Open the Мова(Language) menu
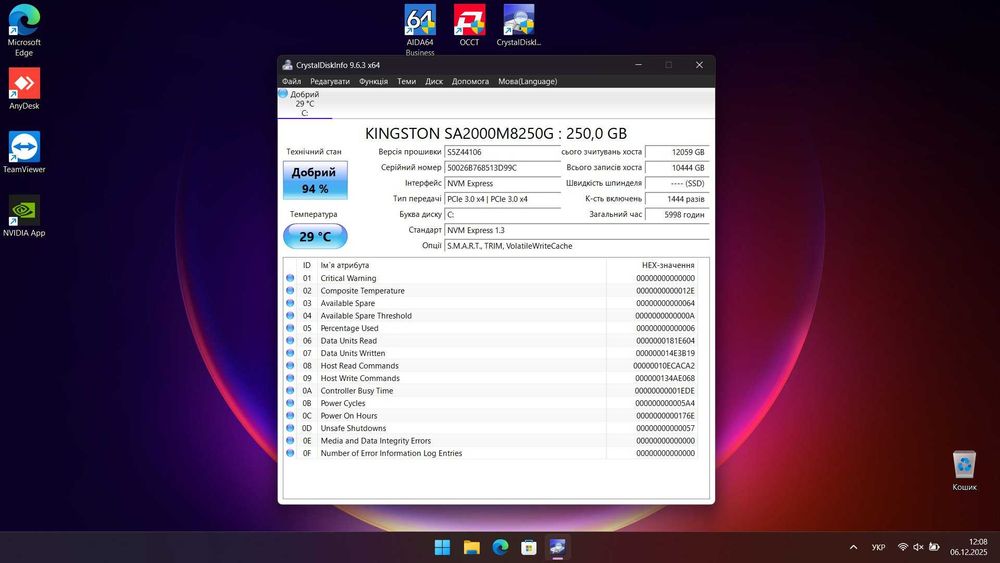 [x=527, y=82]
